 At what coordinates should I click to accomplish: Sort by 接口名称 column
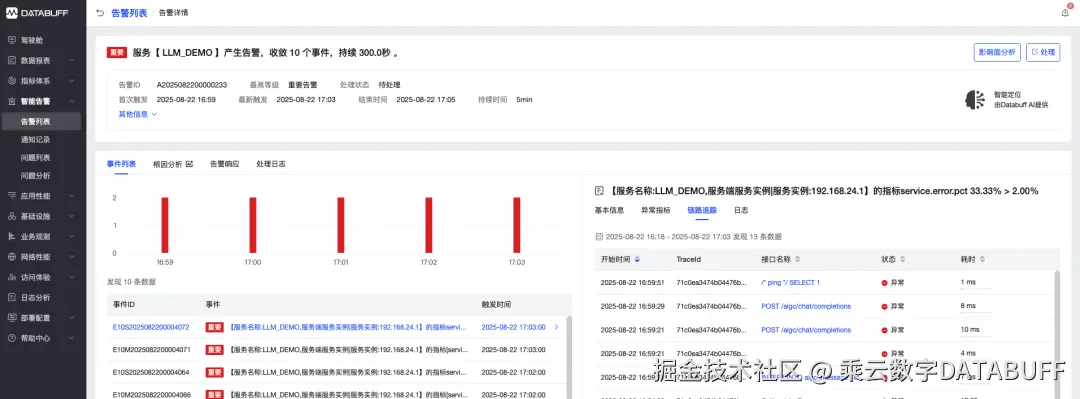[798, 260]
